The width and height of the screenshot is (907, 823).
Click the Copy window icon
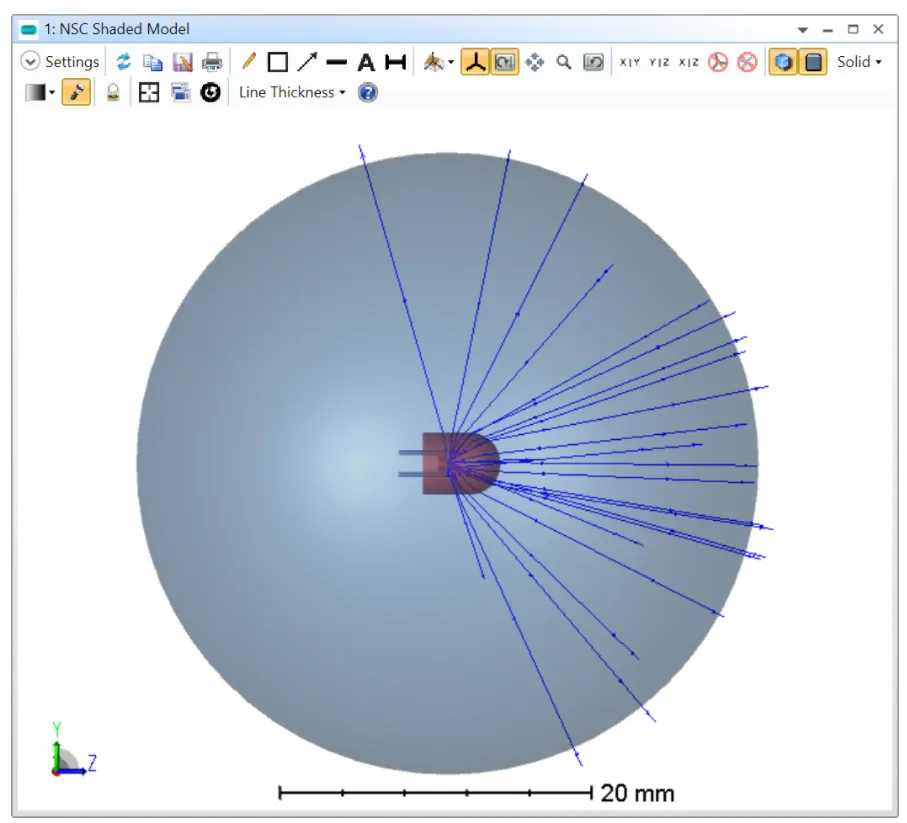153,62
